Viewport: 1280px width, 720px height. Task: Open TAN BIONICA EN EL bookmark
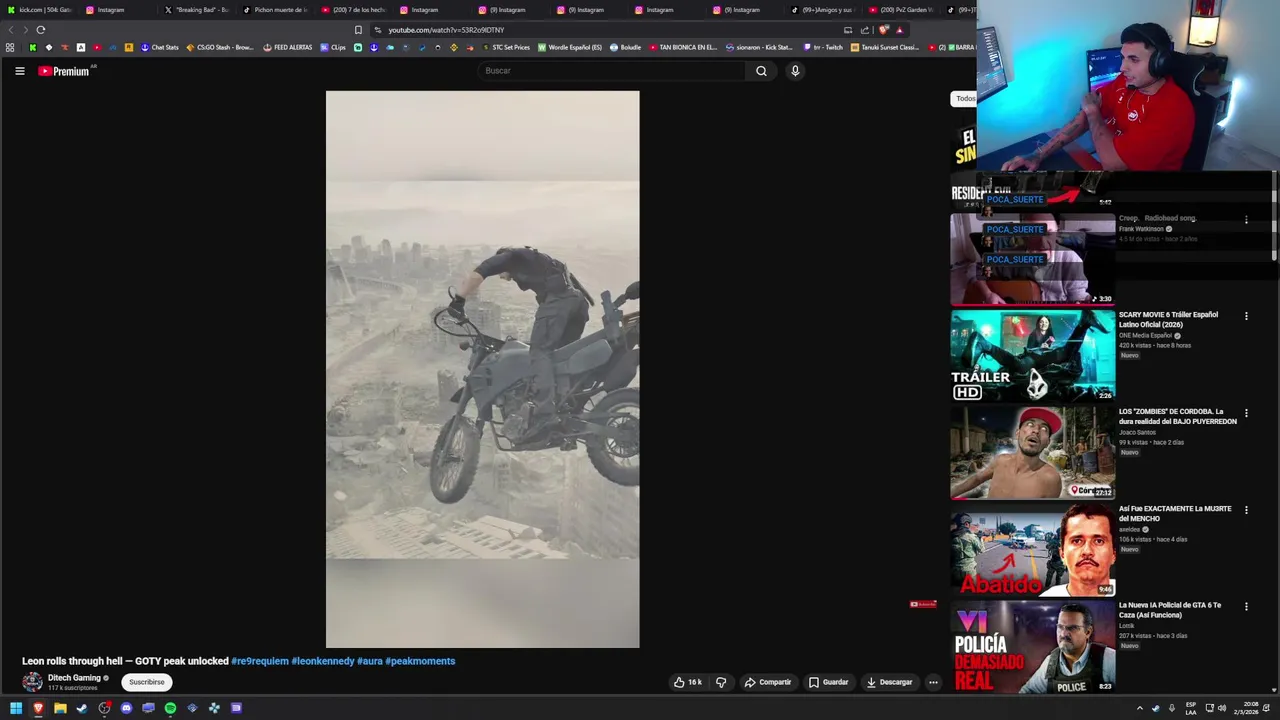pos(683,47)
